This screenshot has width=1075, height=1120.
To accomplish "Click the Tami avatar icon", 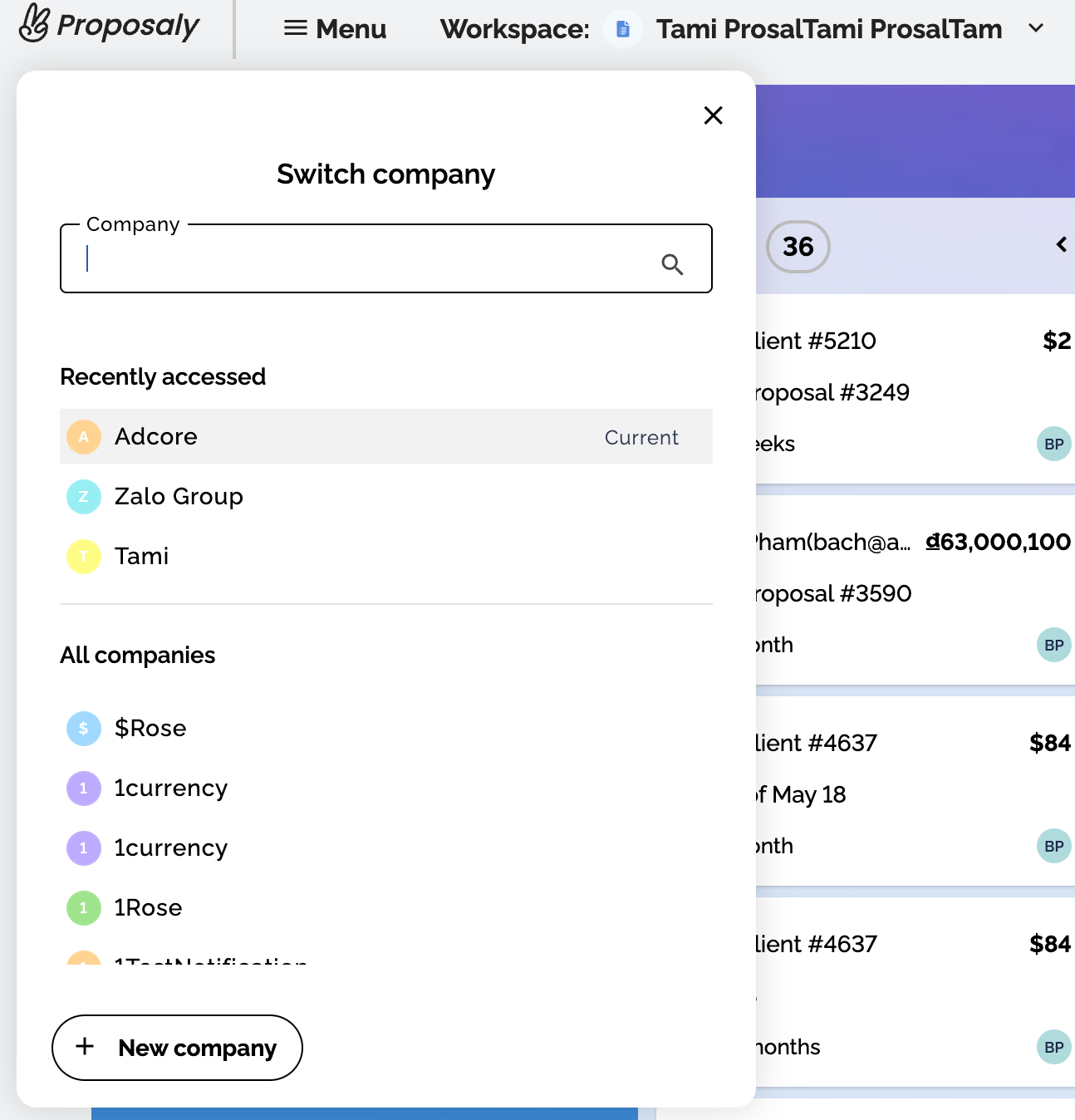I will click(84, 557).
